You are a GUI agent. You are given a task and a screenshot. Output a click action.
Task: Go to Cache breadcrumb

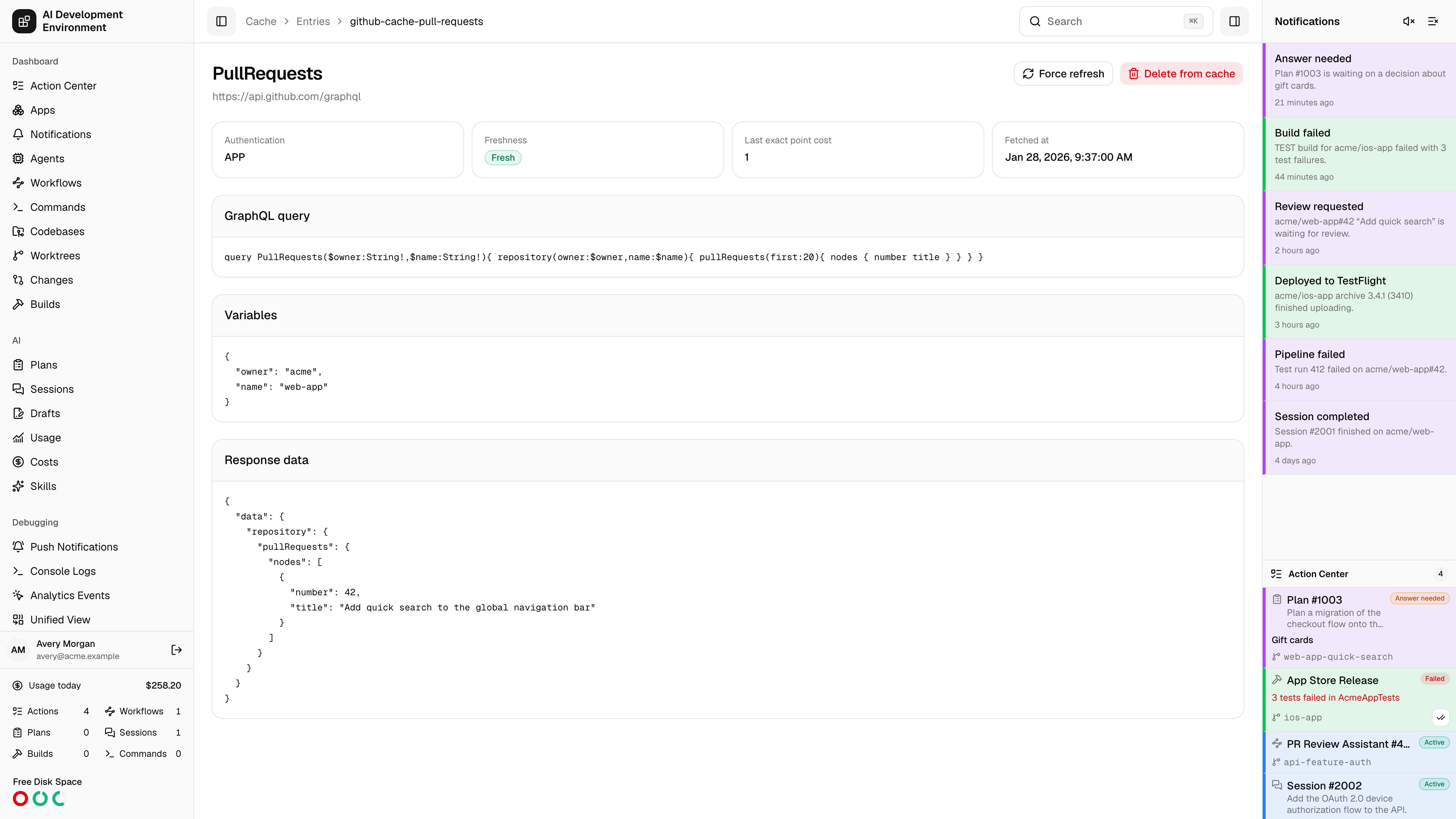pyautogui.click(x=260, y=22)
